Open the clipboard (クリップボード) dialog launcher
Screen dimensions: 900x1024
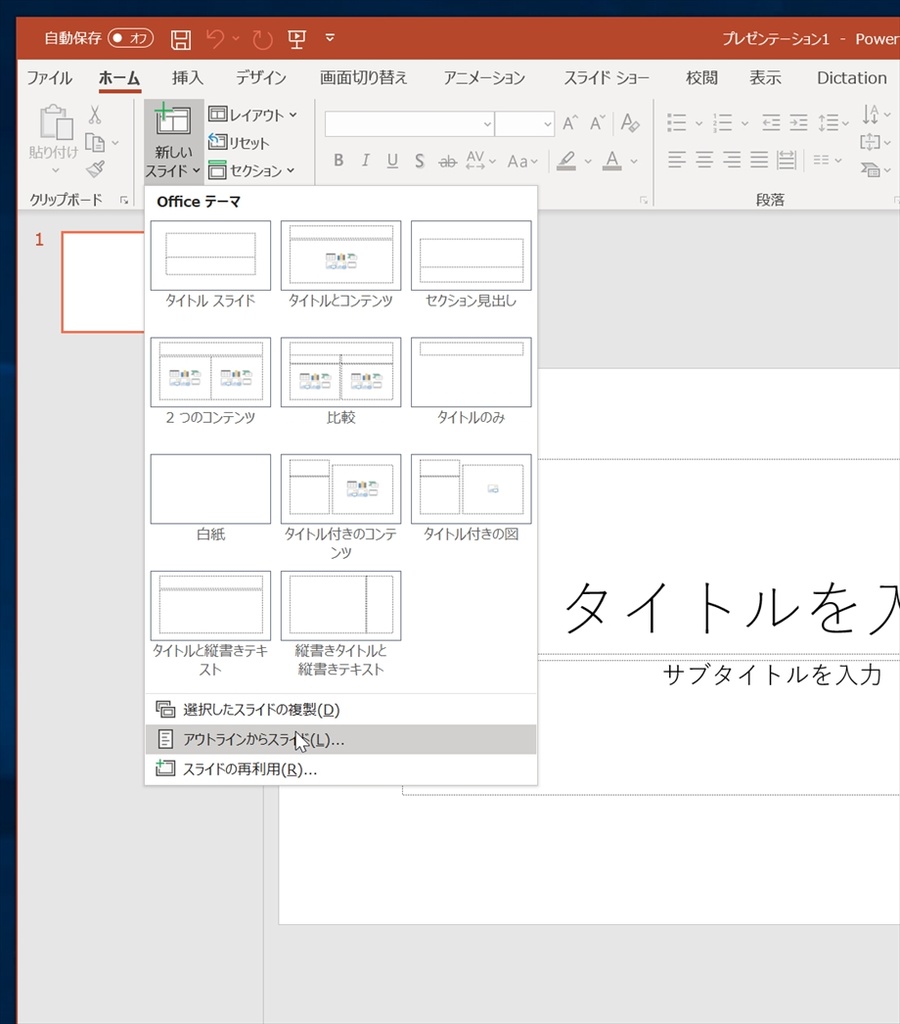click(124, 200)
